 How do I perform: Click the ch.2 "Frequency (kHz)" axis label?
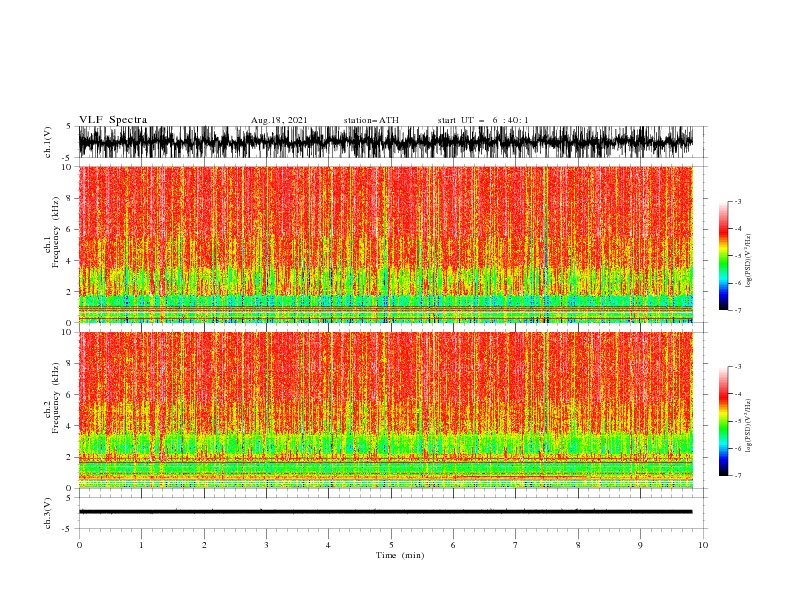55,398
